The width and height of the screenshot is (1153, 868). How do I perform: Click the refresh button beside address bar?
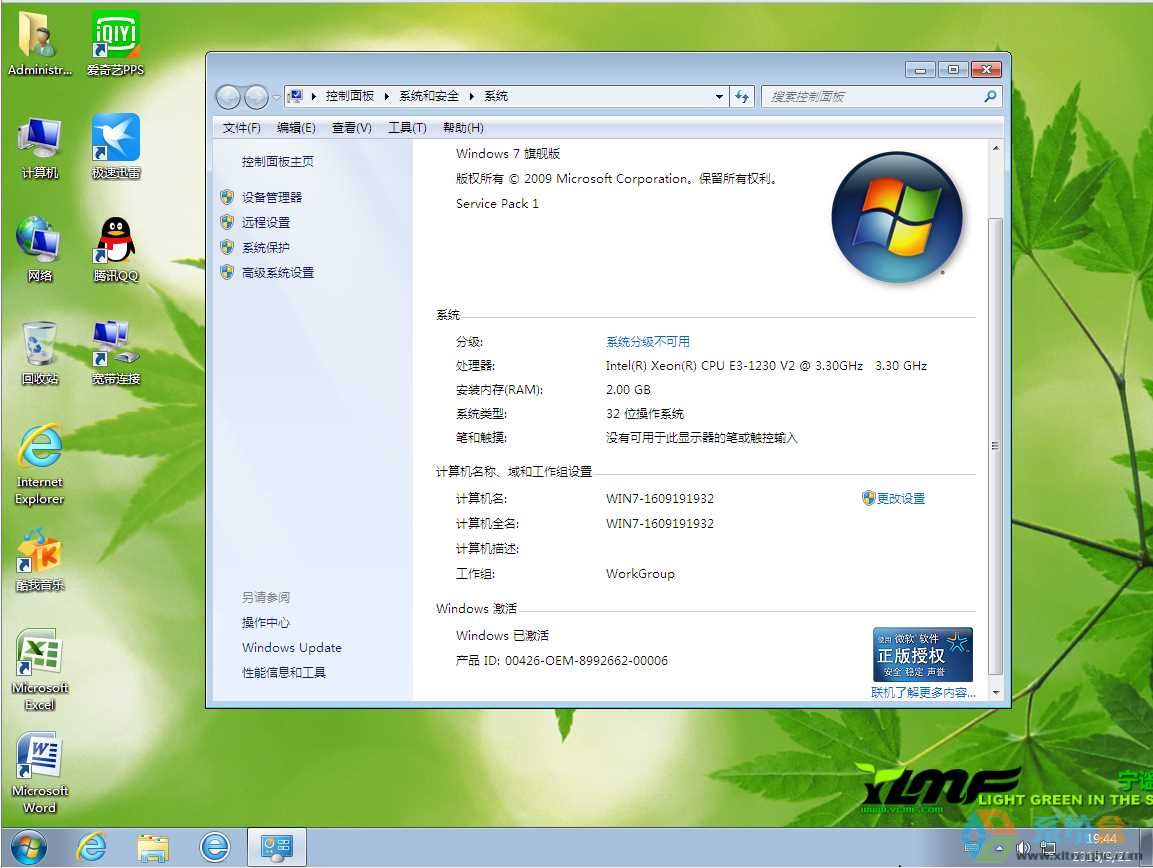tap(741, 96)
